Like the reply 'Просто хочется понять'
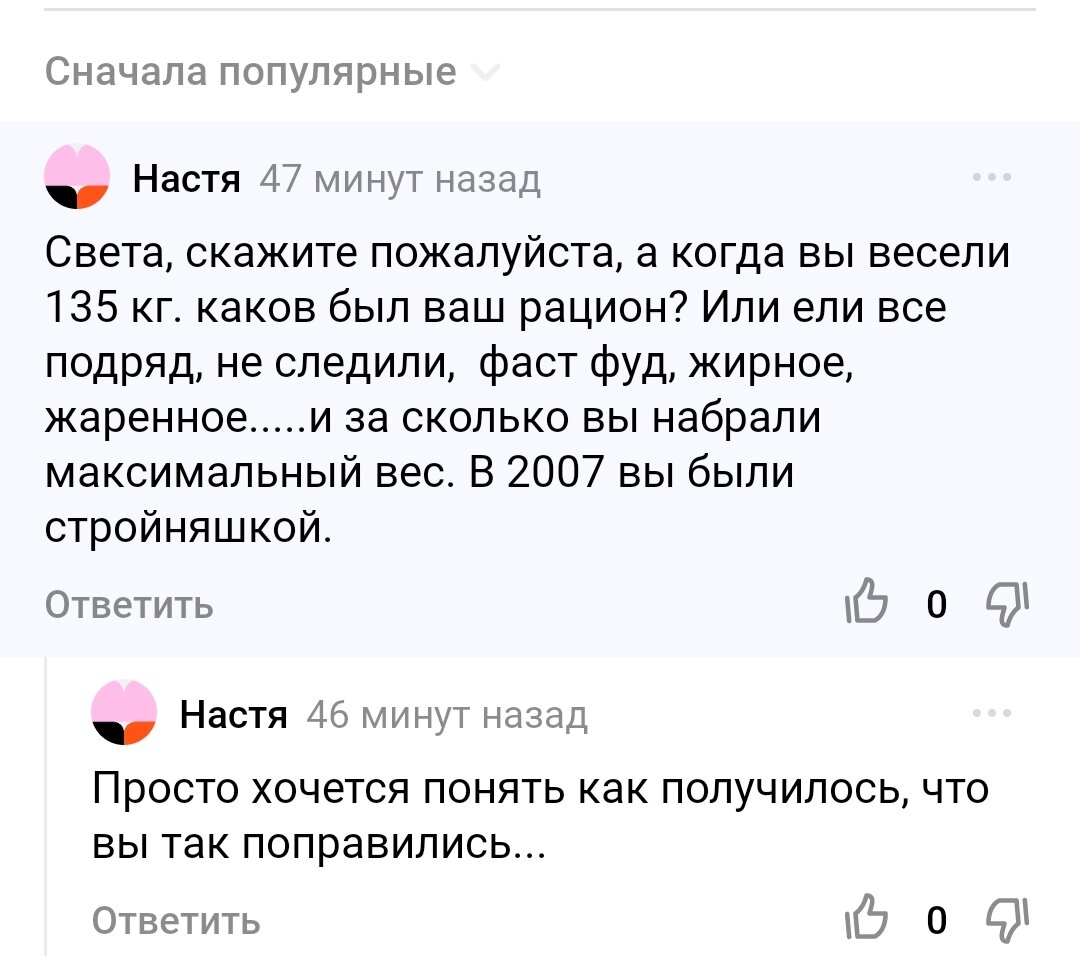This screenshot has height=956, width=1080. click(x=866, y=918)
